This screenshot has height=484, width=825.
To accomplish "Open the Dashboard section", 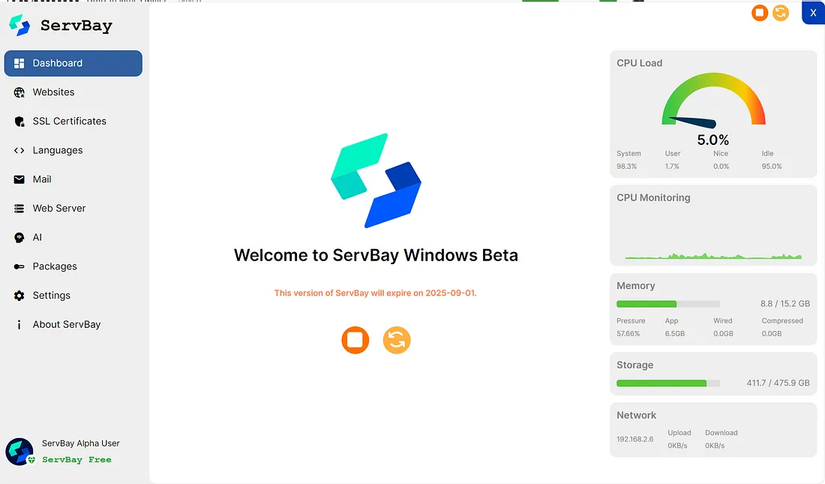I will [73, 63].
